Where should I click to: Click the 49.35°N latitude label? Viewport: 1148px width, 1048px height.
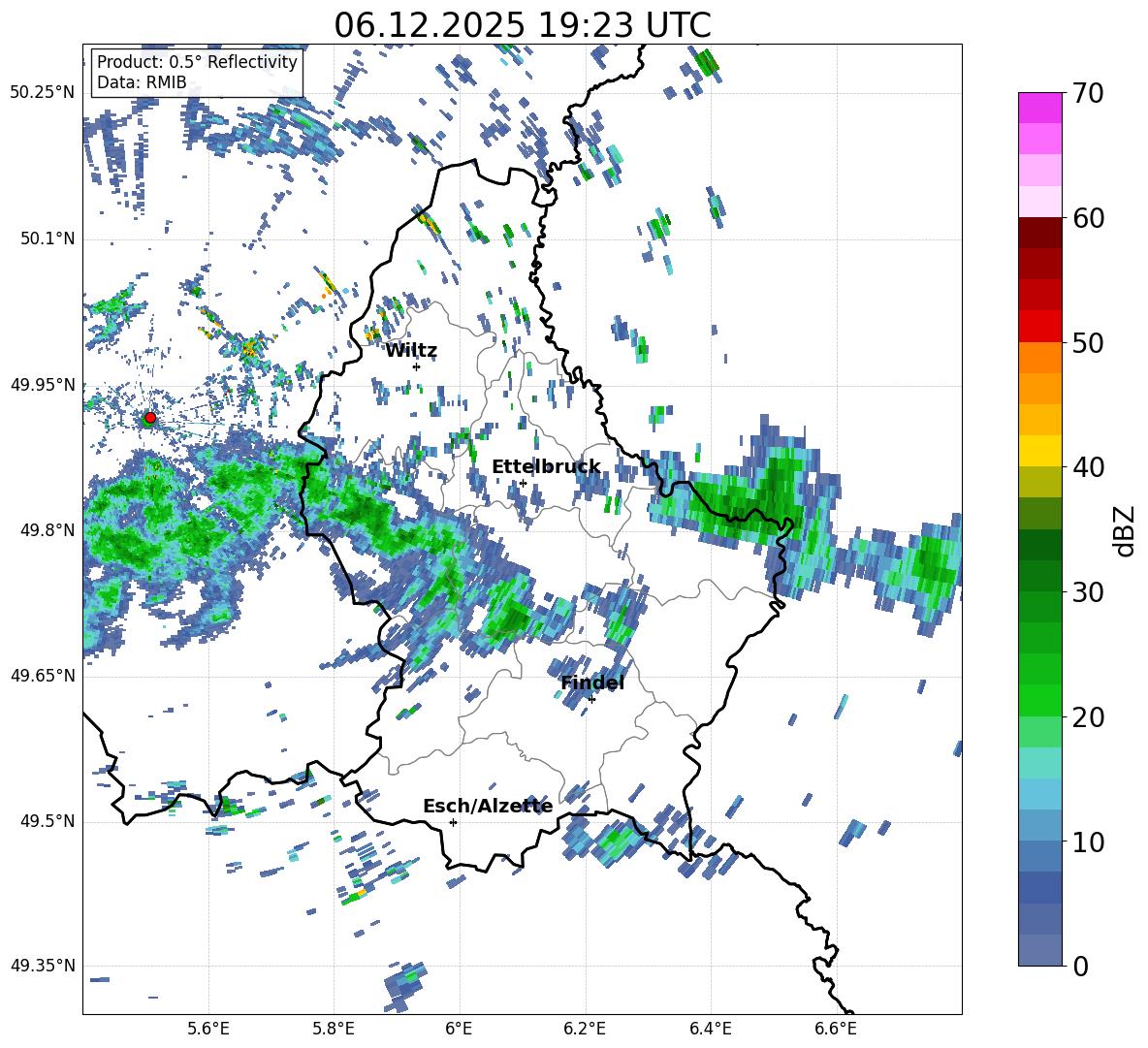pos(43,966)
